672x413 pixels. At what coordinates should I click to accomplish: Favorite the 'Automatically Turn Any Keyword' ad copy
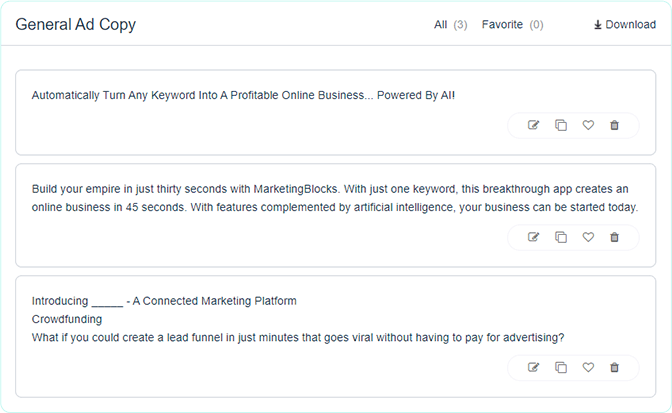[588, 125]
